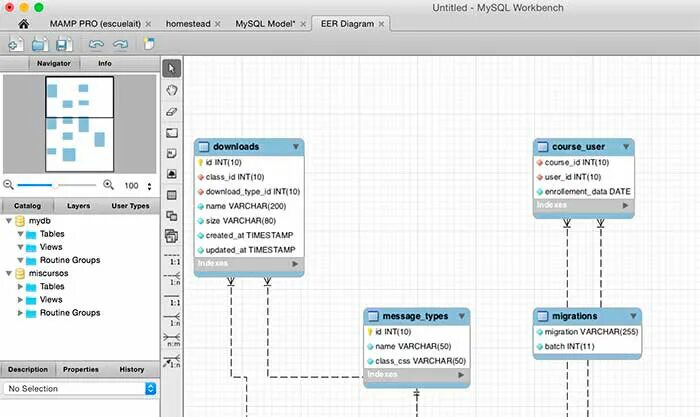Collapse the mydb schema node
700x417 pixels.
click(8, 221)
